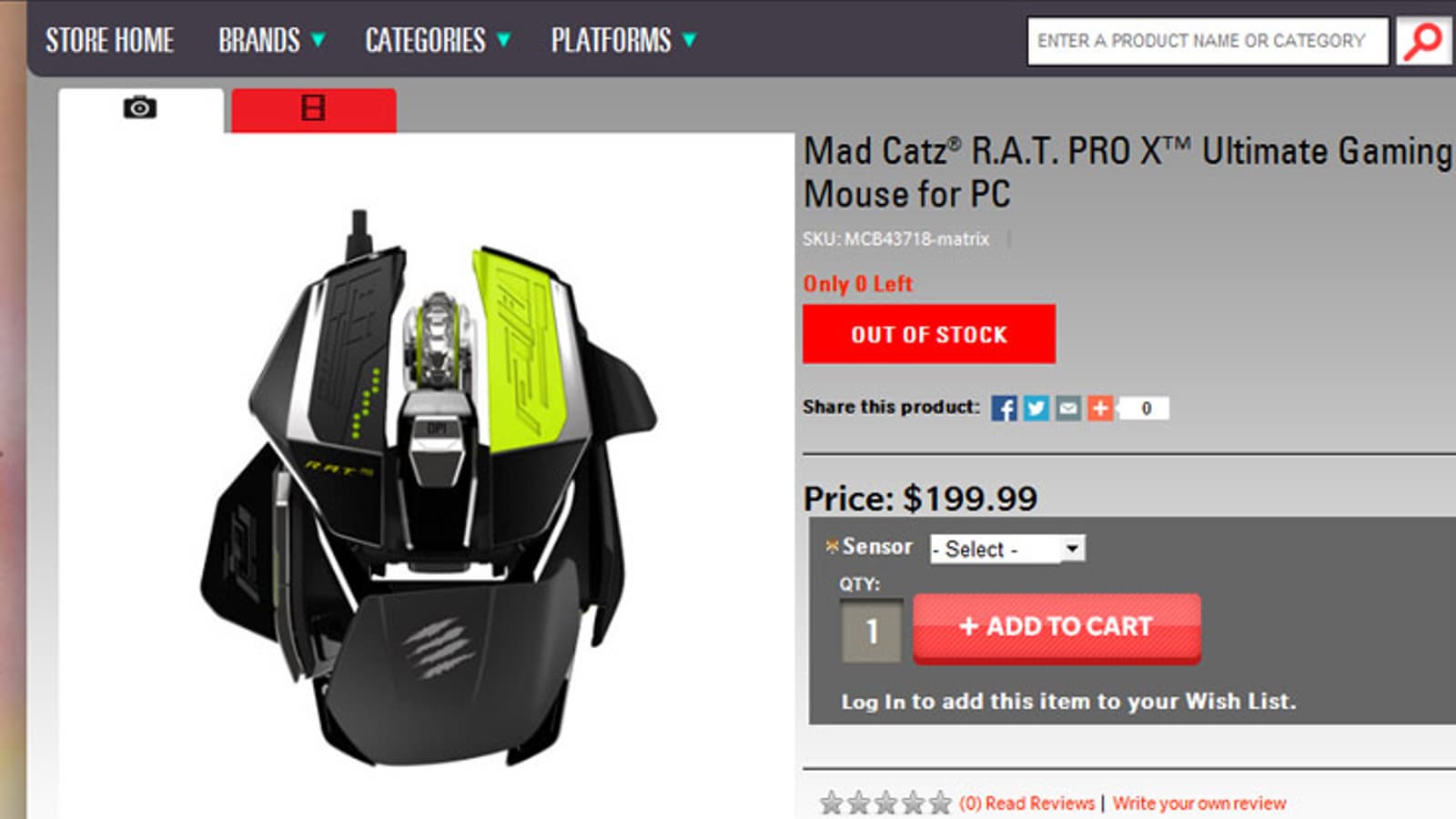1456x819 pixels.
Task: Click the Out of Stock button
Action: click(929, 334)
